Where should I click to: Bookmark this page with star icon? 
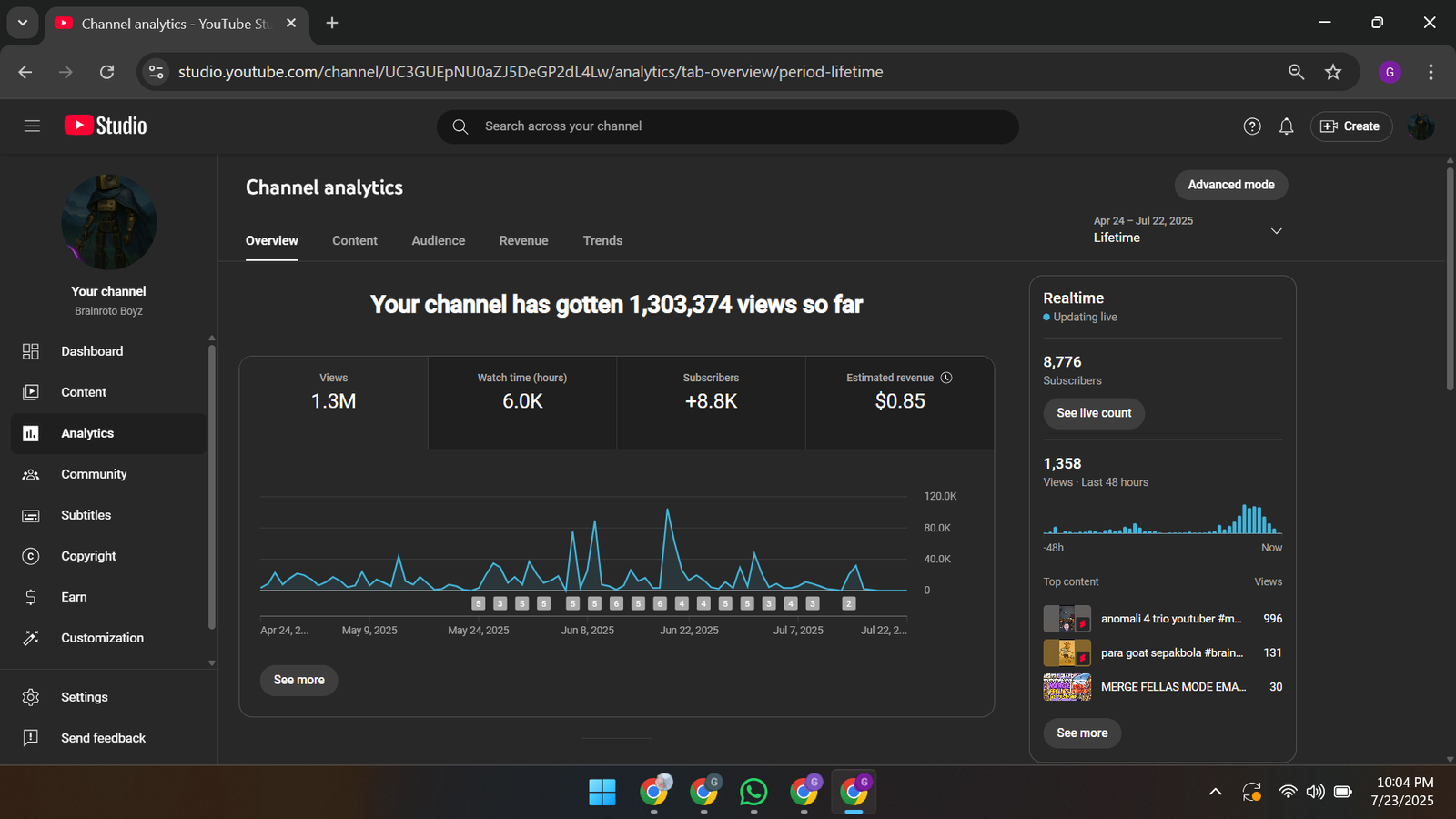(x=1333, y=72)
